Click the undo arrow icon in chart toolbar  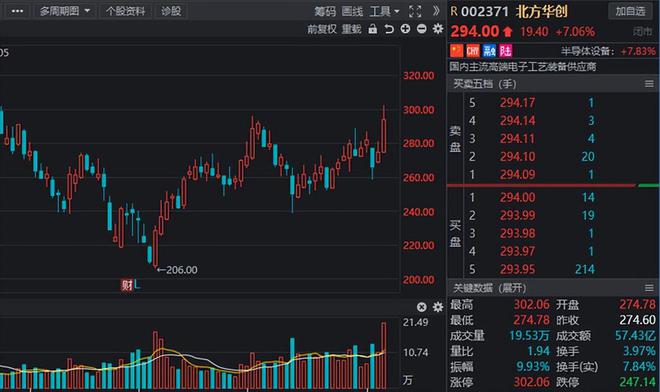[x=389, y=29]
